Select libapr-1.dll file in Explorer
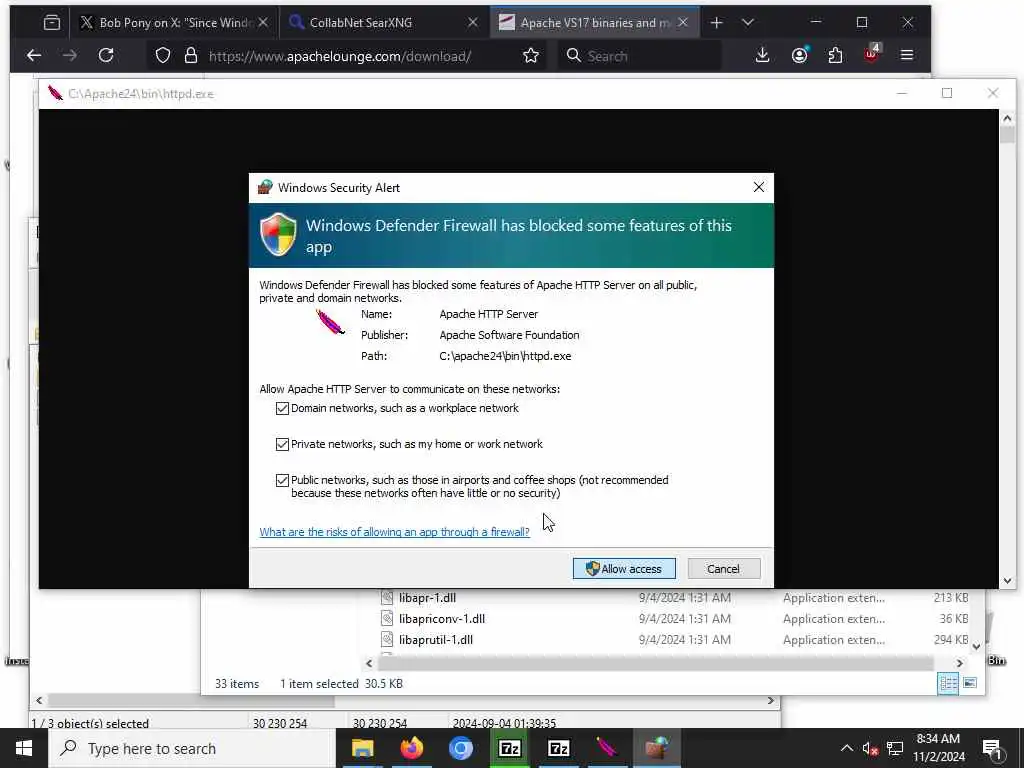 tap(427, 598)
